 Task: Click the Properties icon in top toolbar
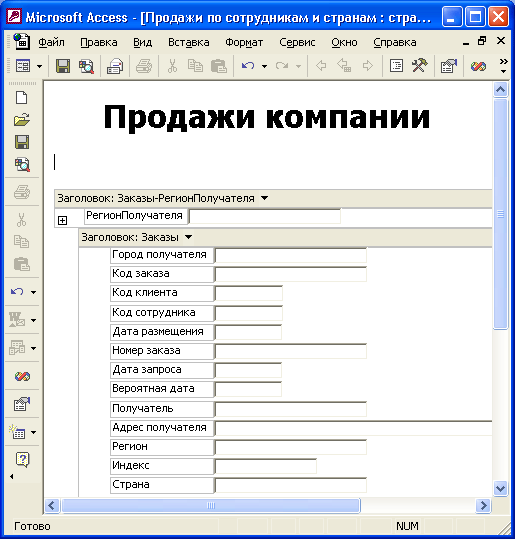point(448,66)
